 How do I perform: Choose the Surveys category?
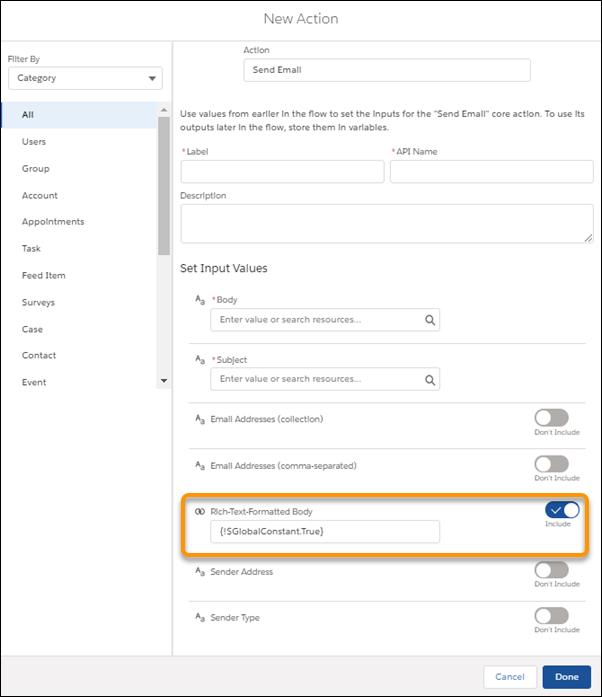point(38,302)
